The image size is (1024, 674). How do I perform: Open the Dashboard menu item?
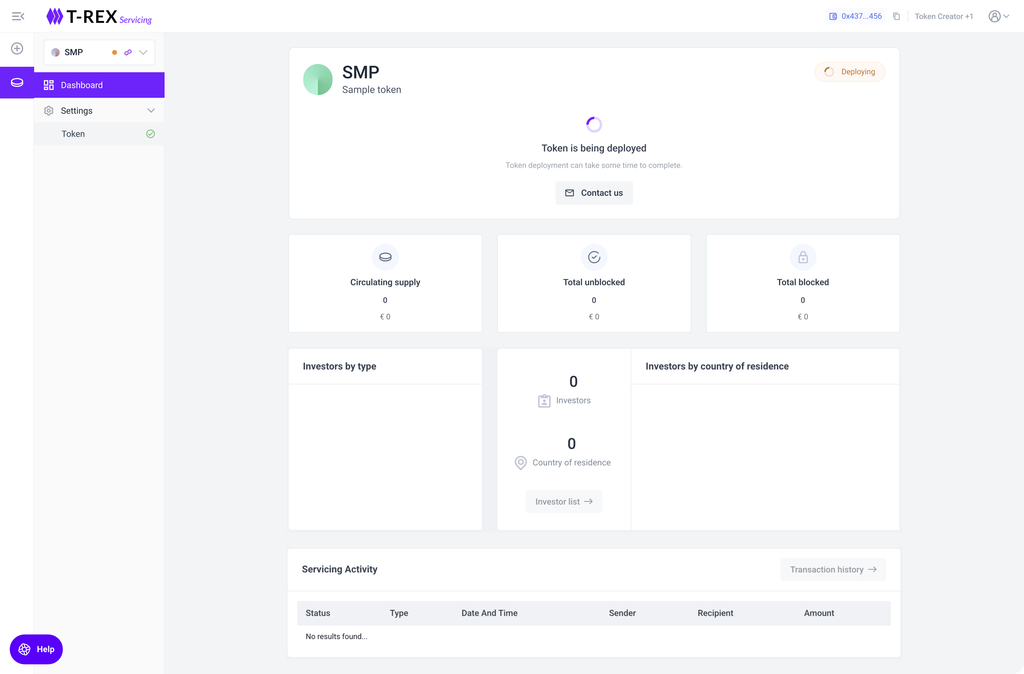click(99, 85)
